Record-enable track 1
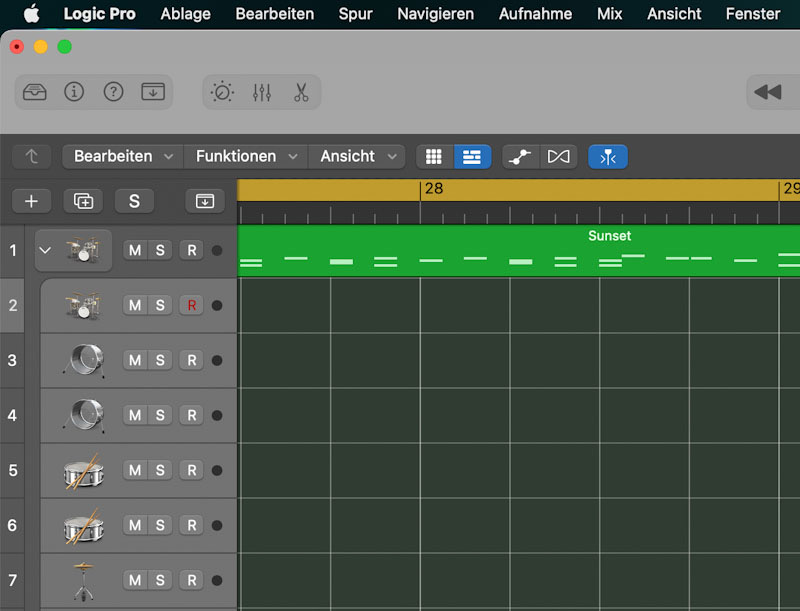The width and height of the screenshot is (800, 611). [192, 250]
